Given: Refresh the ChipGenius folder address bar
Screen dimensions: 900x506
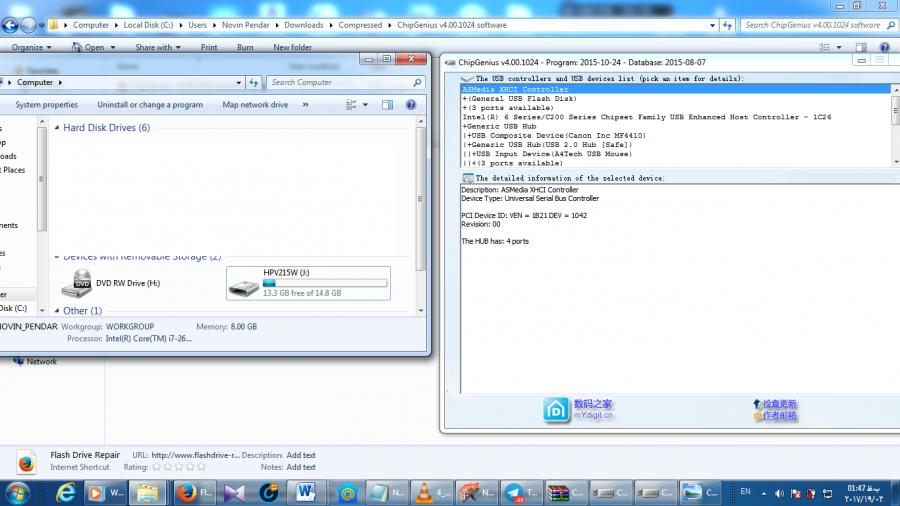Looking at the screenshot, I should [x=727, y=25].
